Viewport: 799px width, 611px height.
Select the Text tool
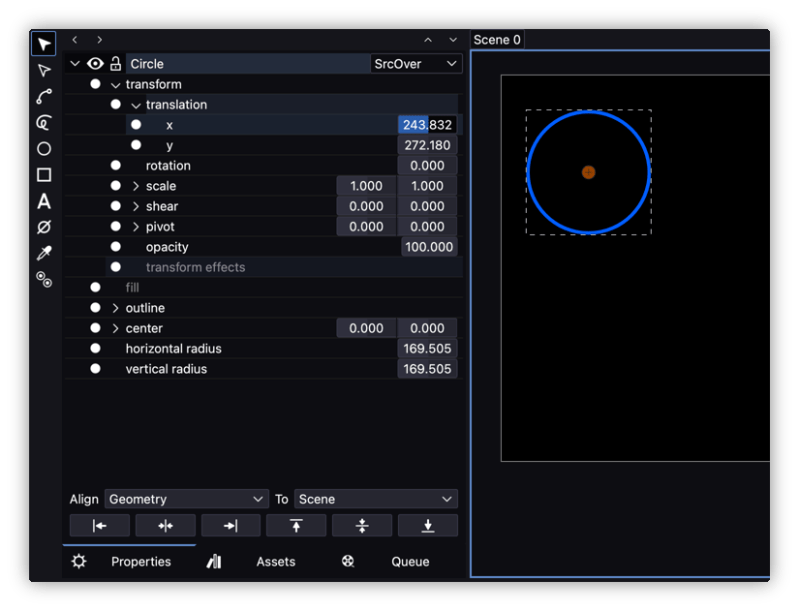point(44,201)
